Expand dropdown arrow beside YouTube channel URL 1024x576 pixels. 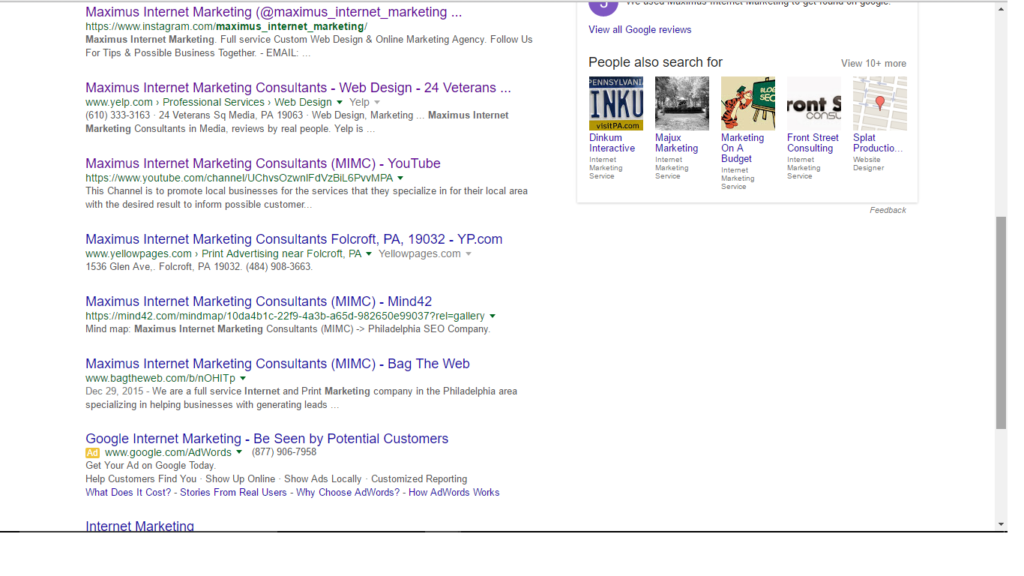pos(400,178)
